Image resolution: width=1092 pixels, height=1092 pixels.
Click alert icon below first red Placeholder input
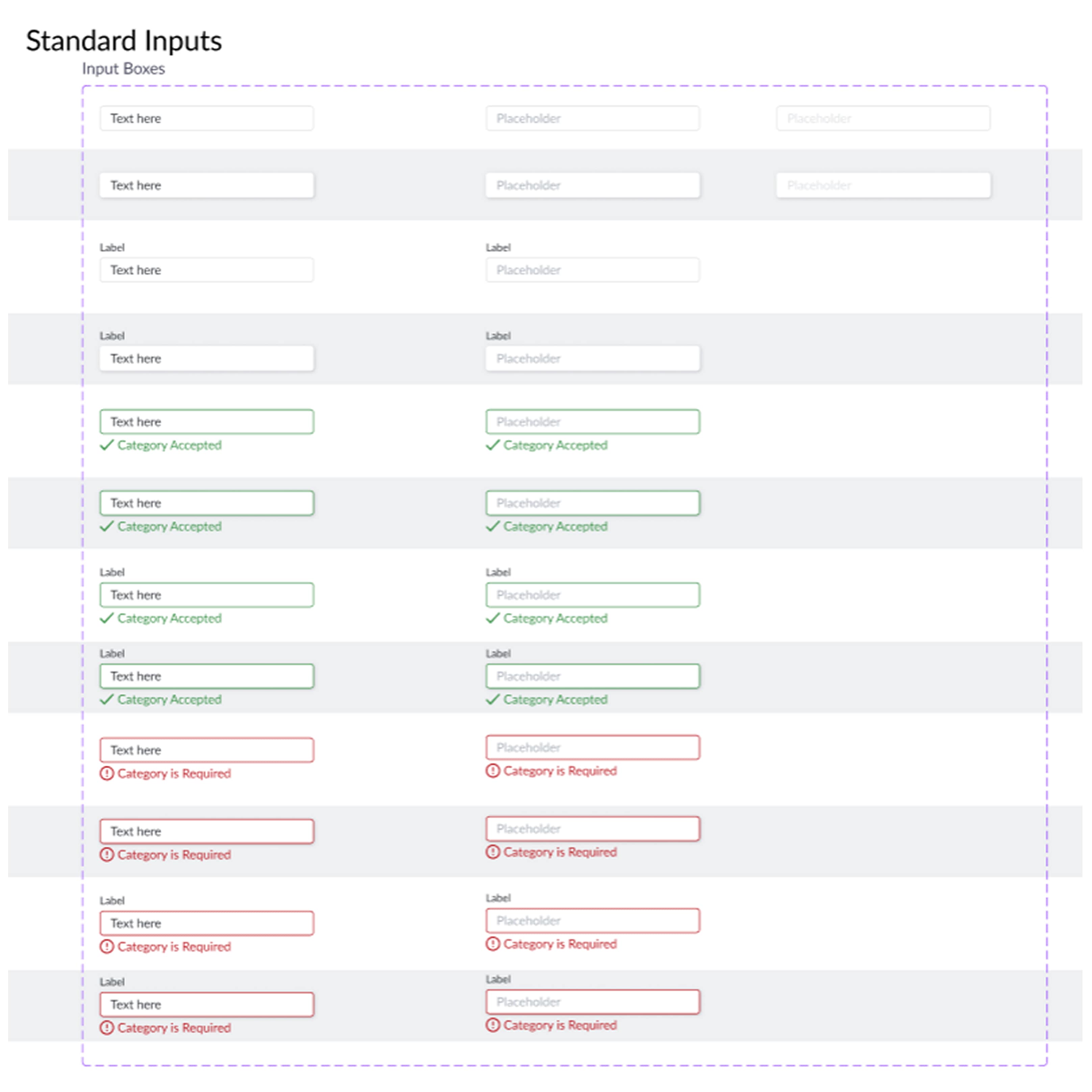[493, 771]
